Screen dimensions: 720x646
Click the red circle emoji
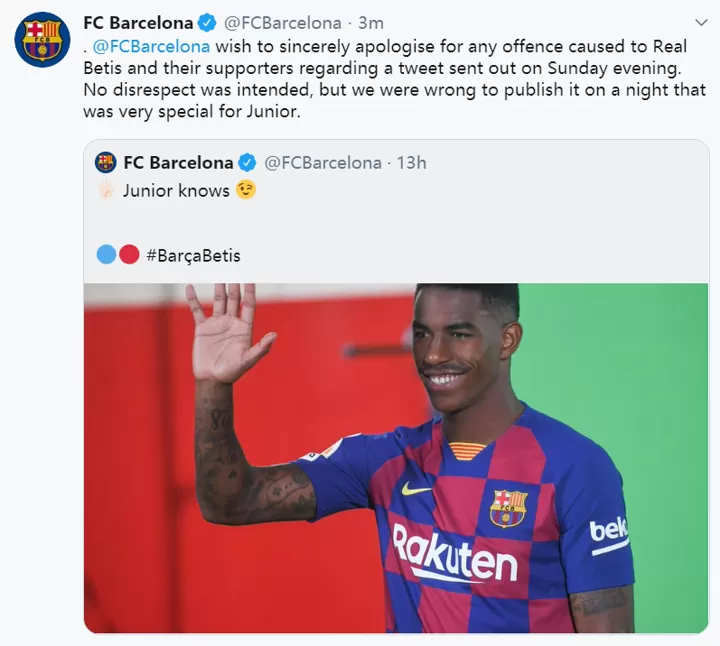[129, 255]
